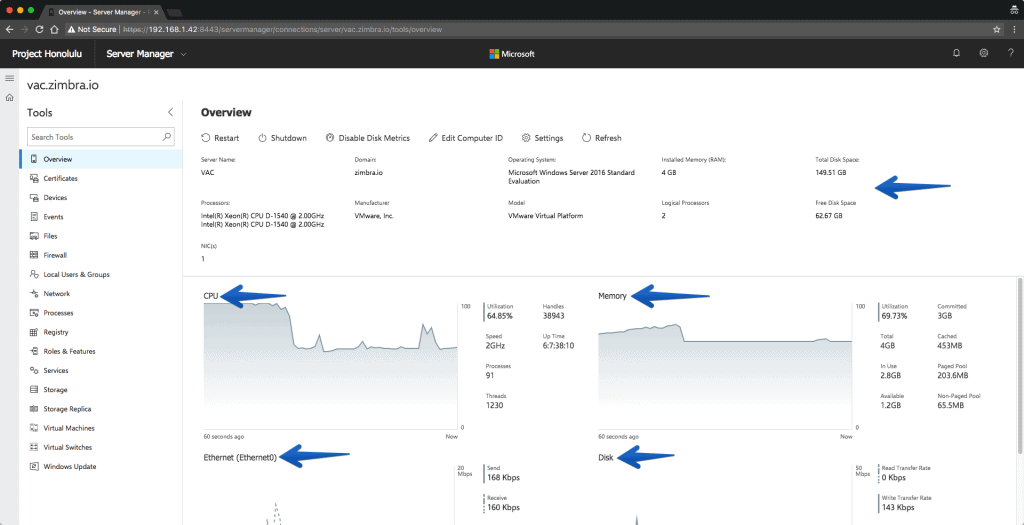
Task: Click the Send 168 Kbps value
Action: (x=504, y=477)
